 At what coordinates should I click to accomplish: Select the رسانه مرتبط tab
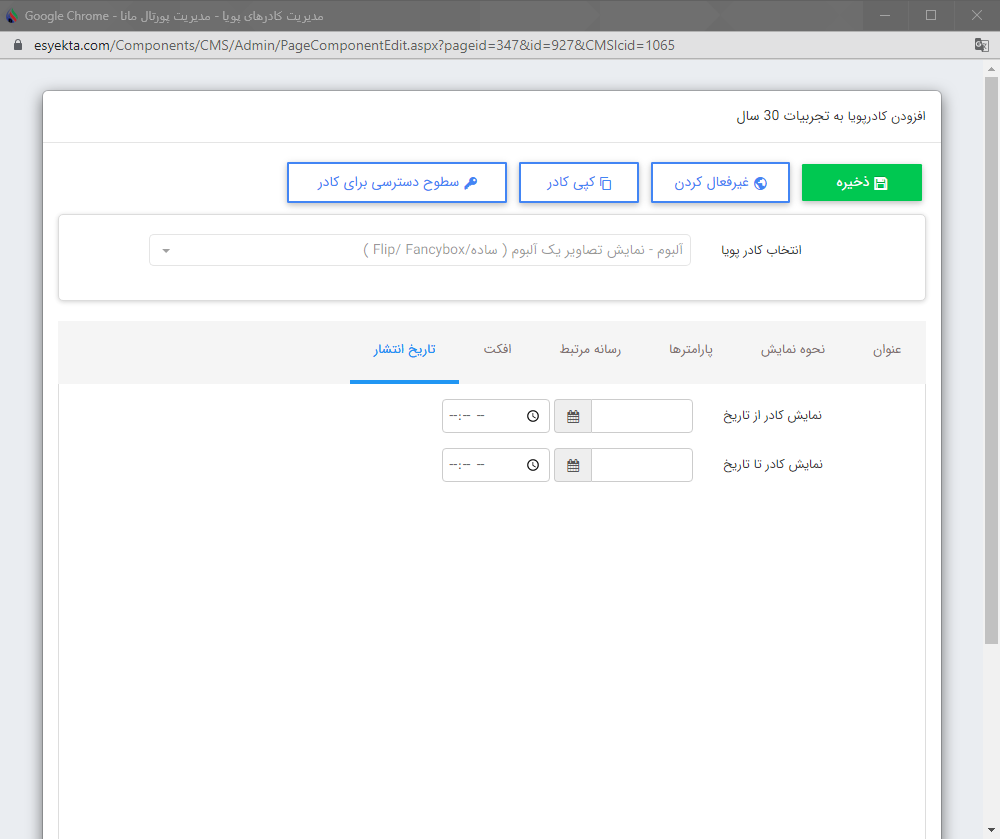[590, 351]
